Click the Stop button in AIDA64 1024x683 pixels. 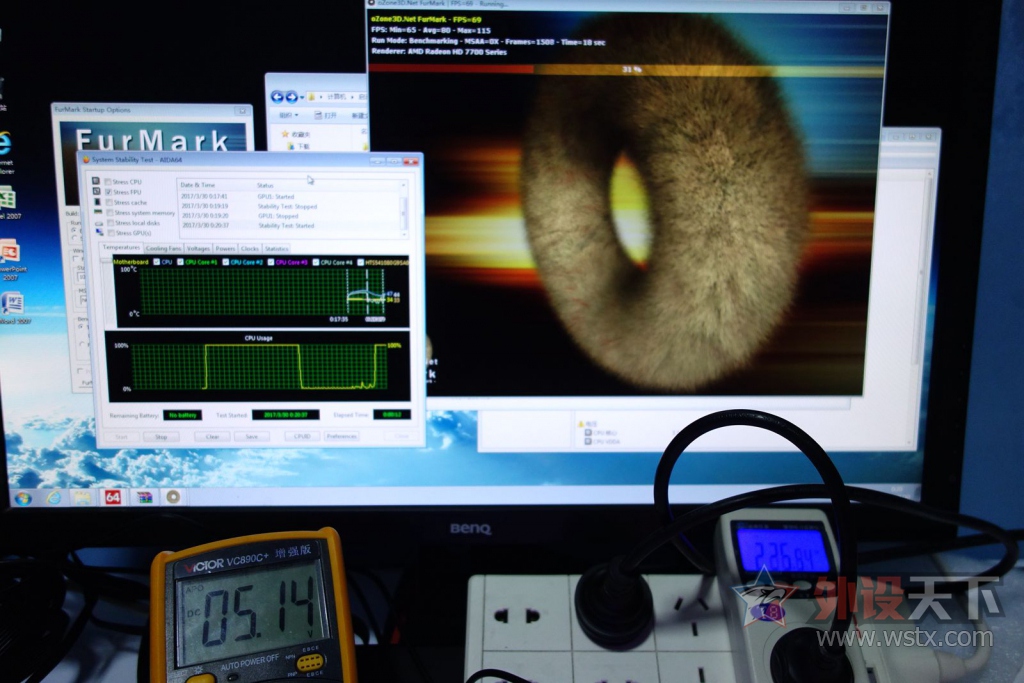tap(161, 437)
